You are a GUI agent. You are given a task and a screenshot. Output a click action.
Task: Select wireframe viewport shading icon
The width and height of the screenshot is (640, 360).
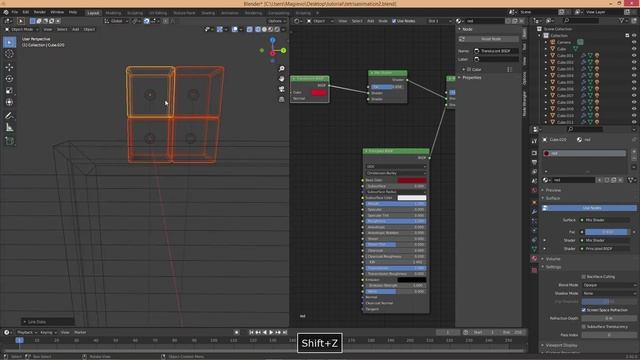tap(258, 29)
